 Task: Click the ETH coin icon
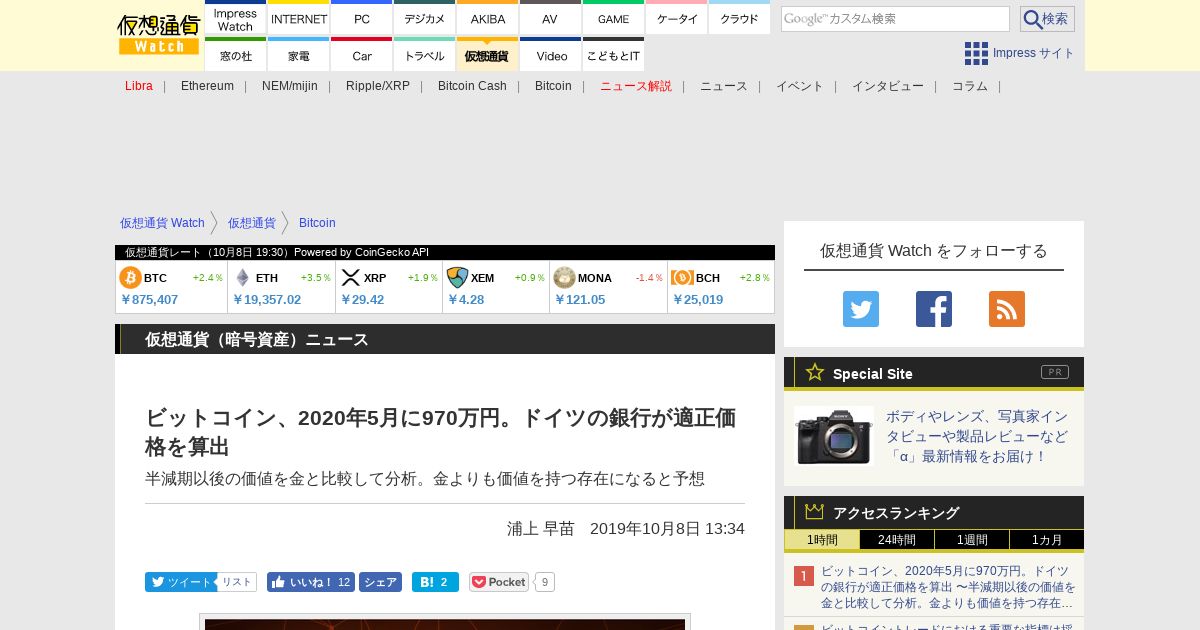pyautogui.click(x=242, y=277)
